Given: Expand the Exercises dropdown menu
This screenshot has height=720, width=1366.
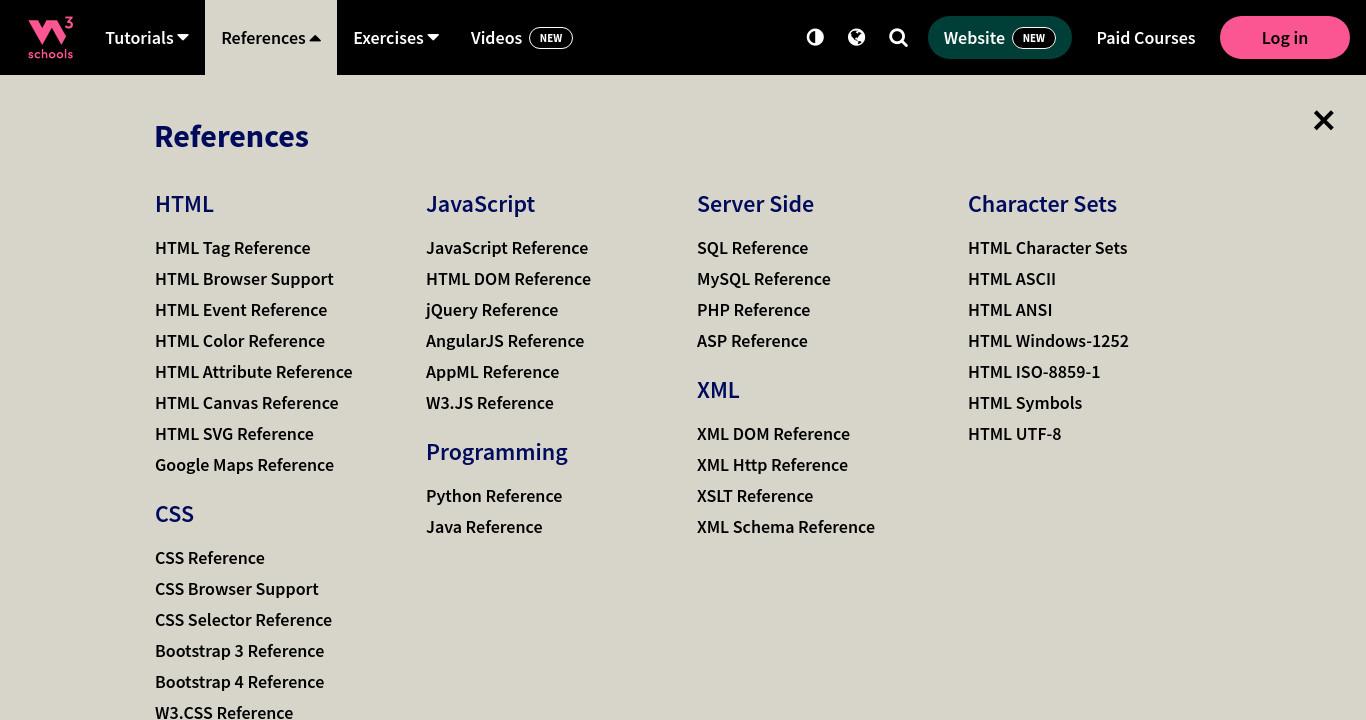Looking at the screenshot, I should click(x=396, y=37).
